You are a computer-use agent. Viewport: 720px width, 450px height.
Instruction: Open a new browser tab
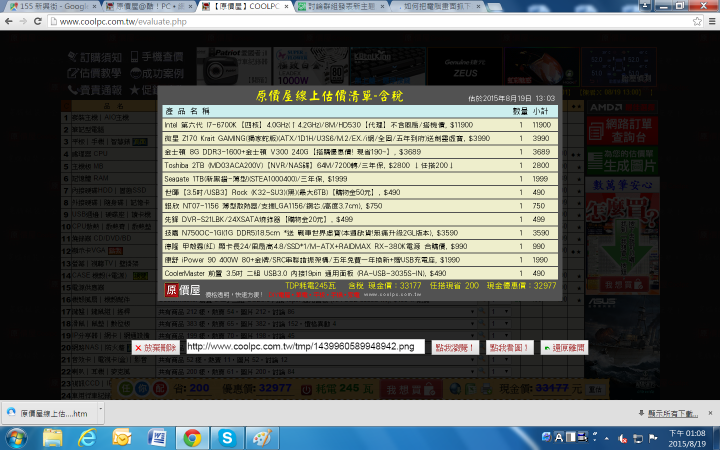pos(494,6)
